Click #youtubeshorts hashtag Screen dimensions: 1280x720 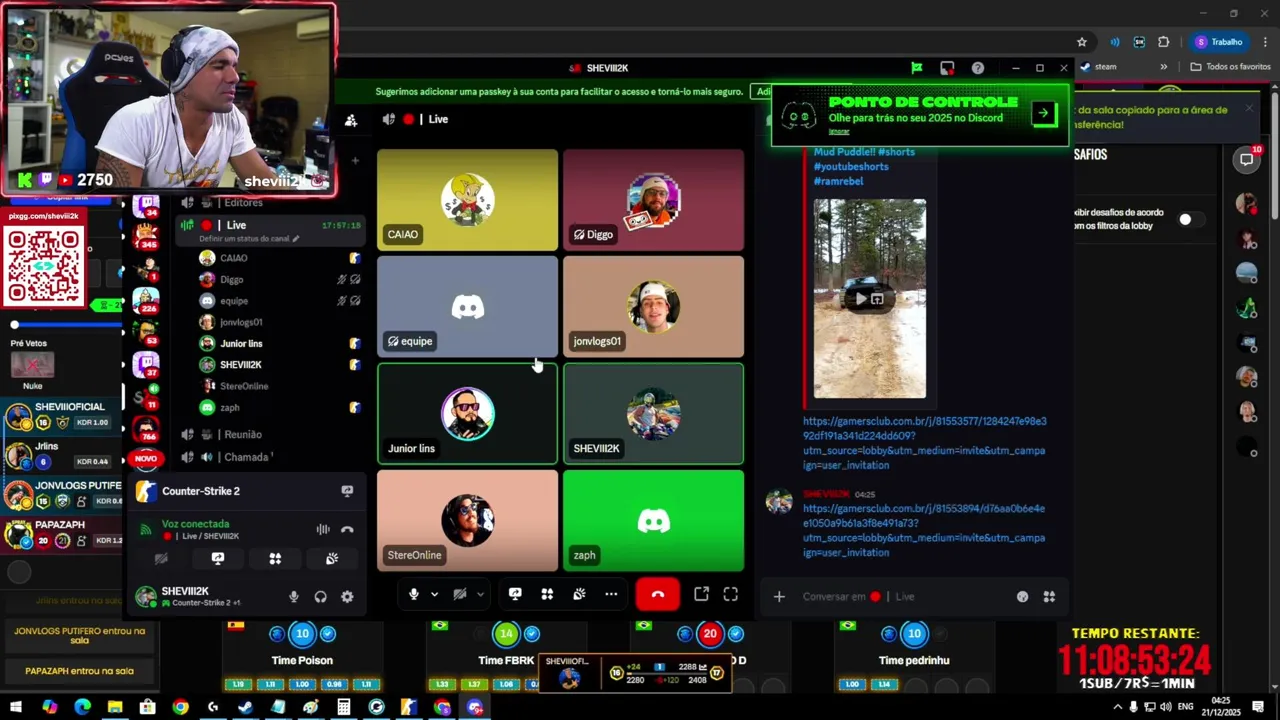[850, 166]
